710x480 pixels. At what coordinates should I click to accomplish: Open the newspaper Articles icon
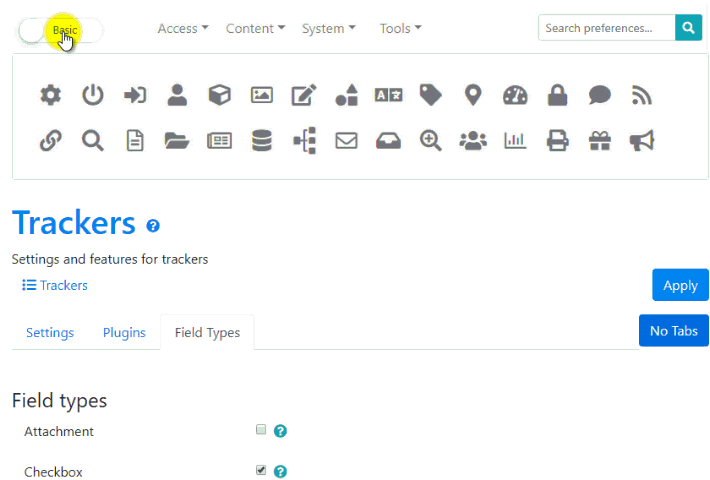tap(220, 140)
